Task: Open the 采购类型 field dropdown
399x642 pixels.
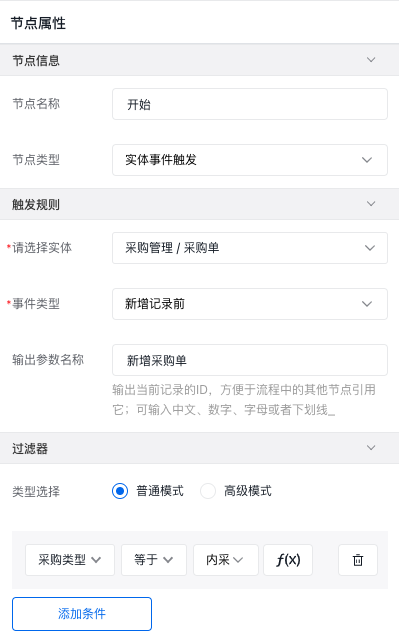Action: tap(70, 560)
